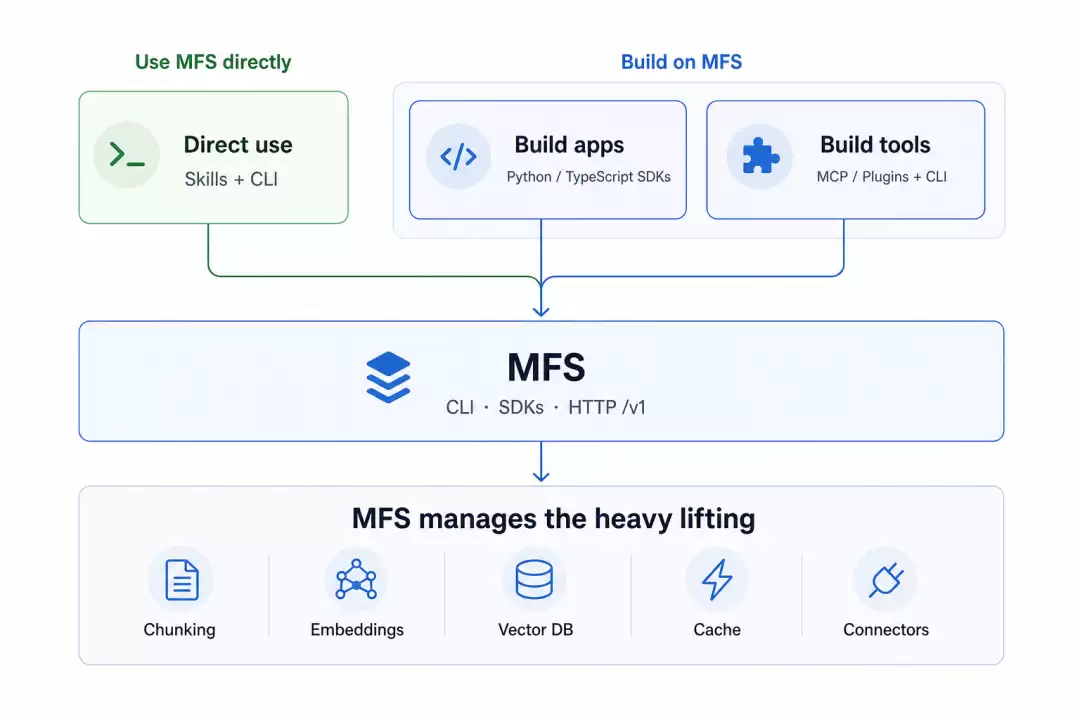
Task: Click the puzzle piece icon in Build tools
Action: point(760,155)
